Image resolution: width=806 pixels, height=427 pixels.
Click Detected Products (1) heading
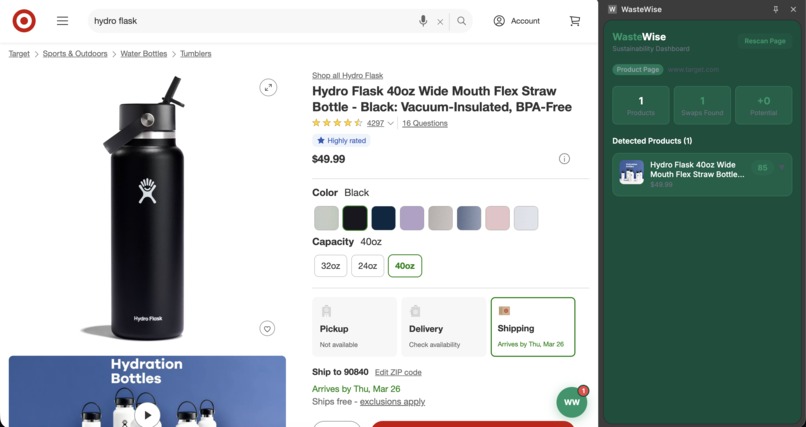click(x=652, y=141)
